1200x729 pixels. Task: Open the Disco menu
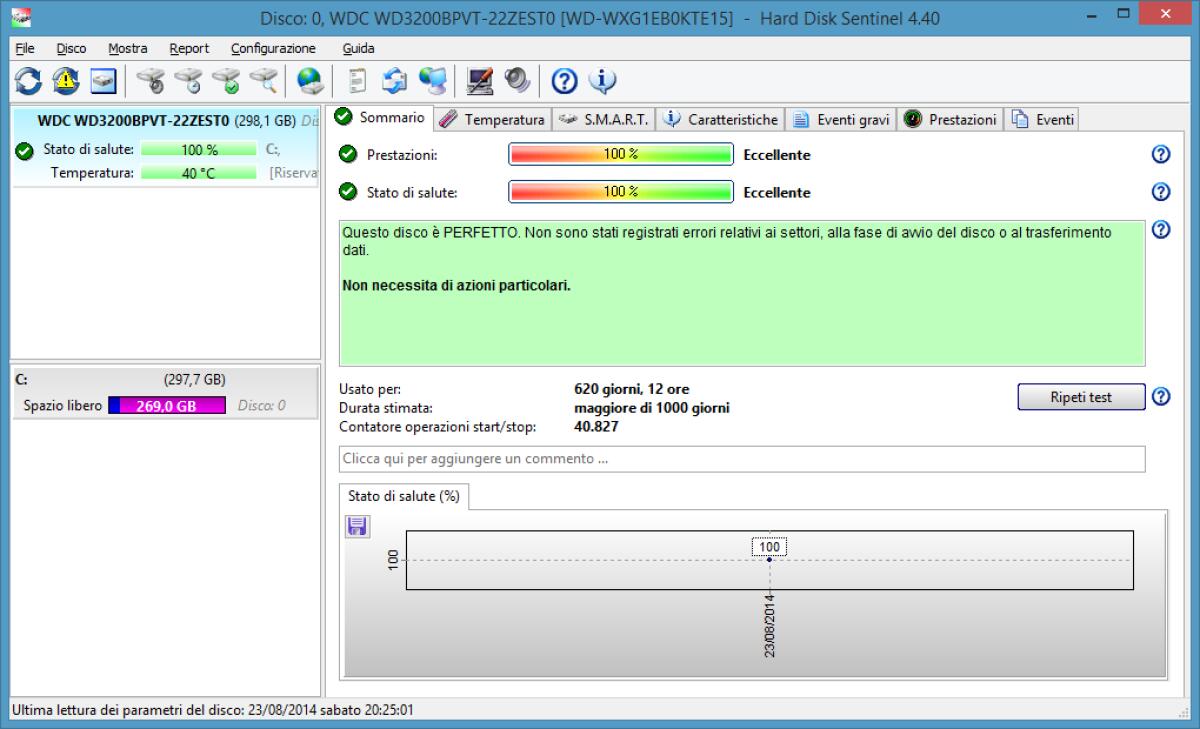70,48
